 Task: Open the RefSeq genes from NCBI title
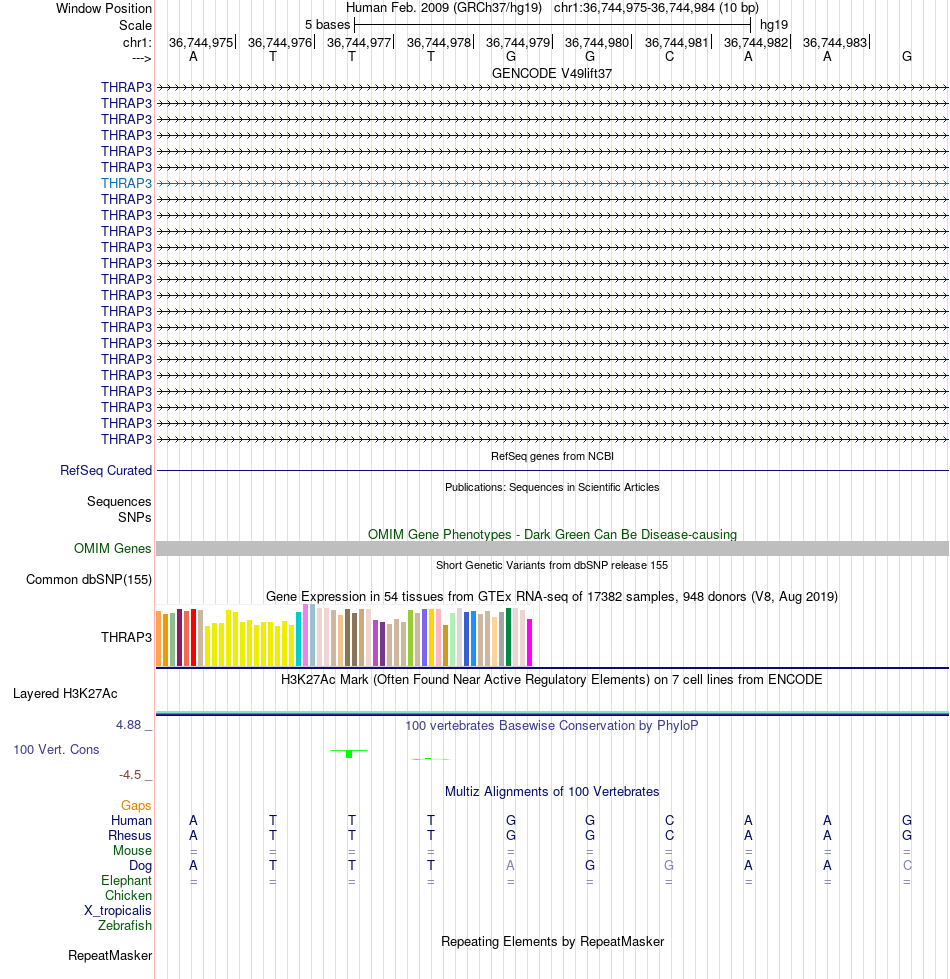(552, 456)
